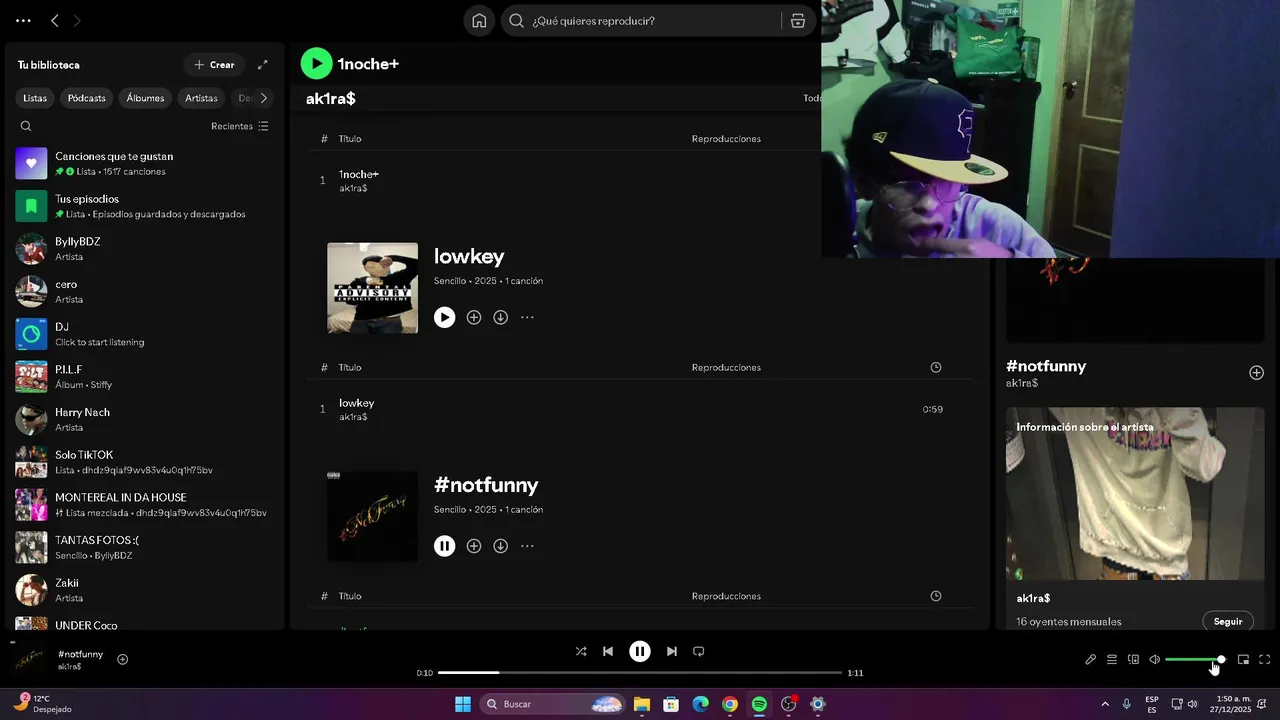Adjust the Spotify volume slider
Image resolution: width=1280 pixels, height=720 pixels.
[x=1194, y=660]
